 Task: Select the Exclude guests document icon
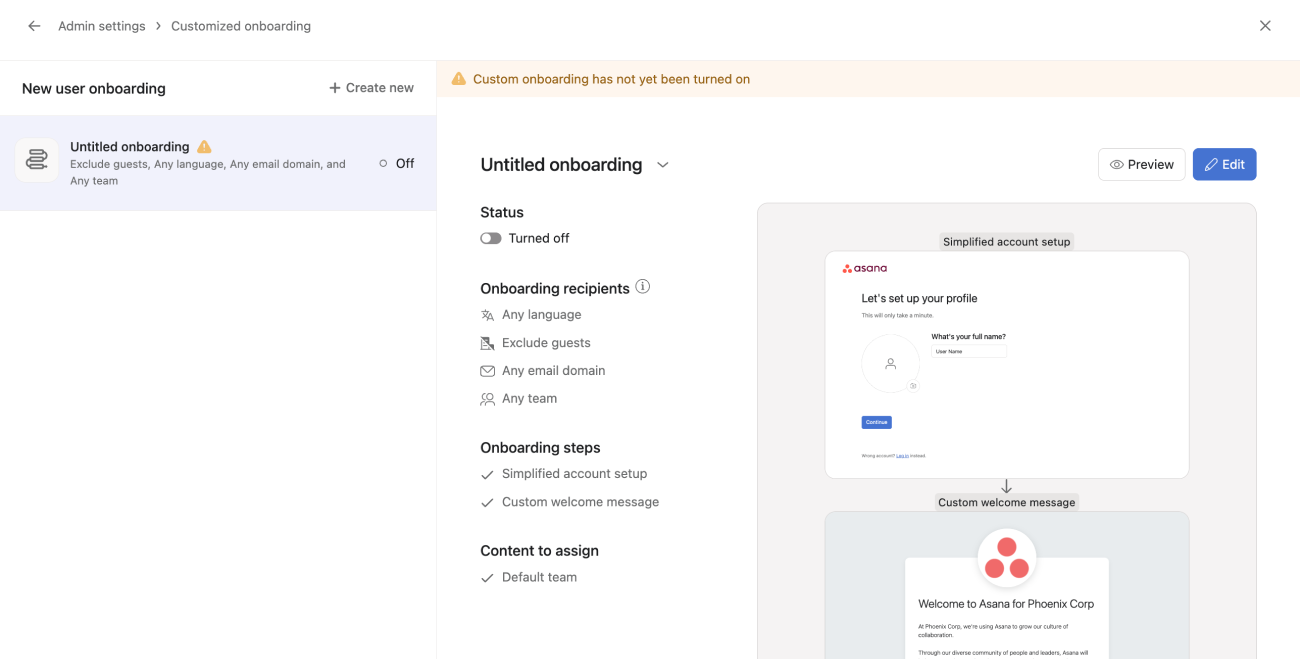click(487, 342)
